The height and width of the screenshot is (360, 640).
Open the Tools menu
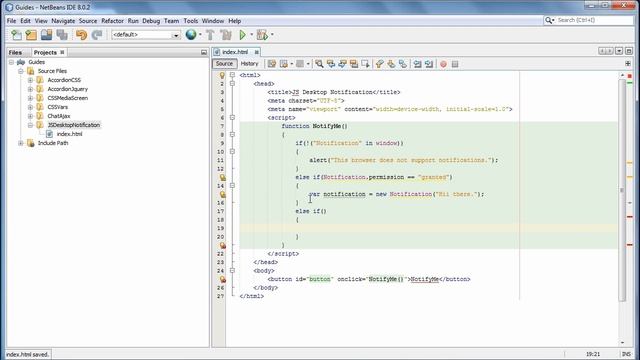pos(191,21)
